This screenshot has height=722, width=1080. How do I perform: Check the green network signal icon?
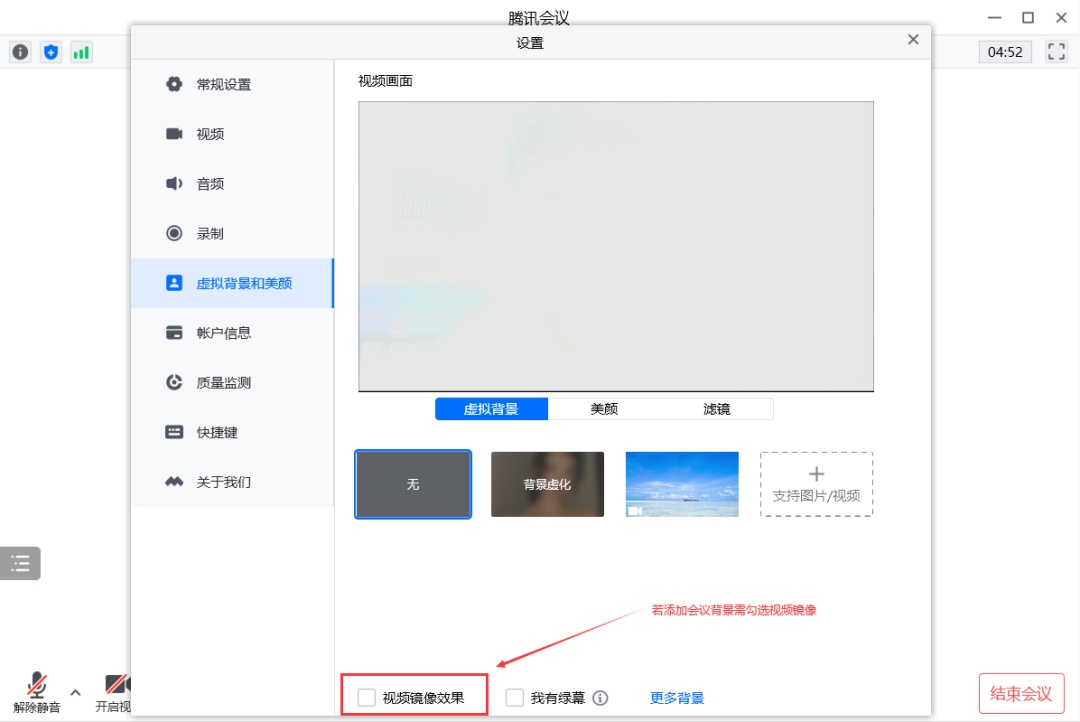[x=81, y=52]
